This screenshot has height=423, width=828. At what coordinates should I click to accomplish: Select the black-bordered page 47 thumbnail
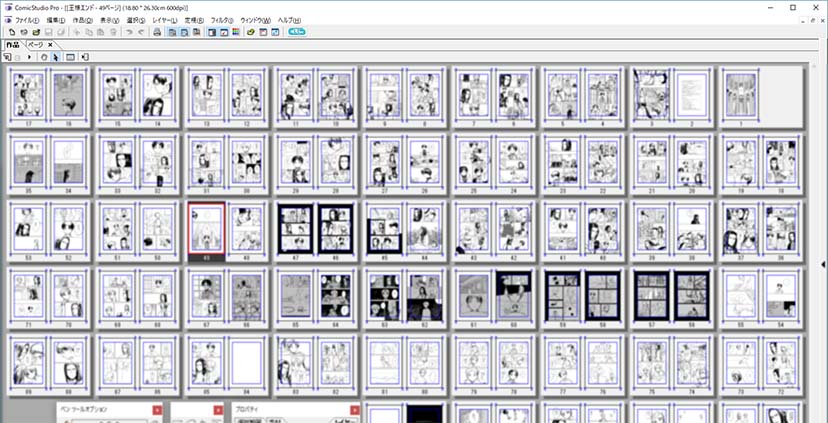click(x=296, y=228)
